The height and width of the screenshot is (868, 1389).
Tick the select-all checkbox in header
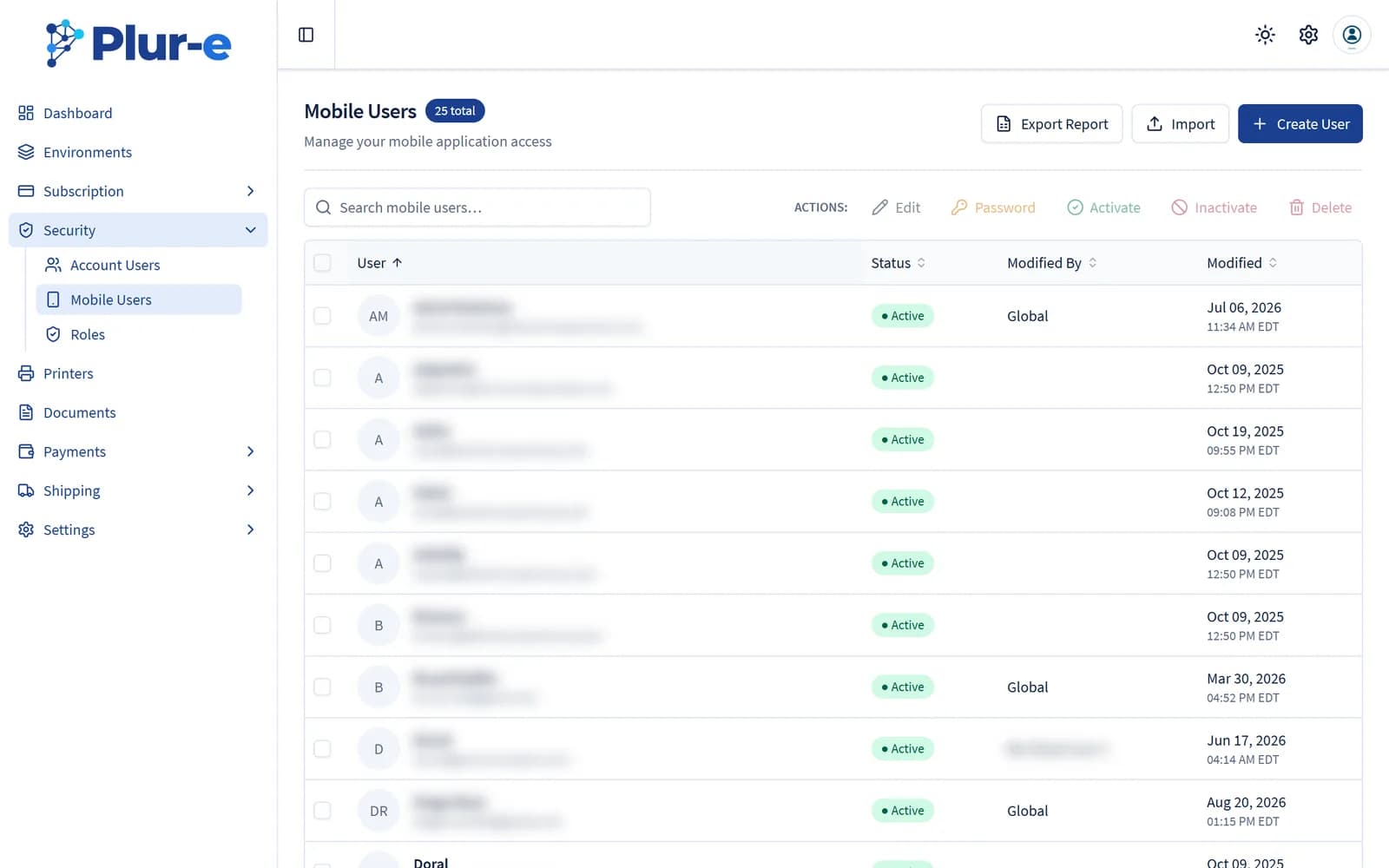(322, 263)
